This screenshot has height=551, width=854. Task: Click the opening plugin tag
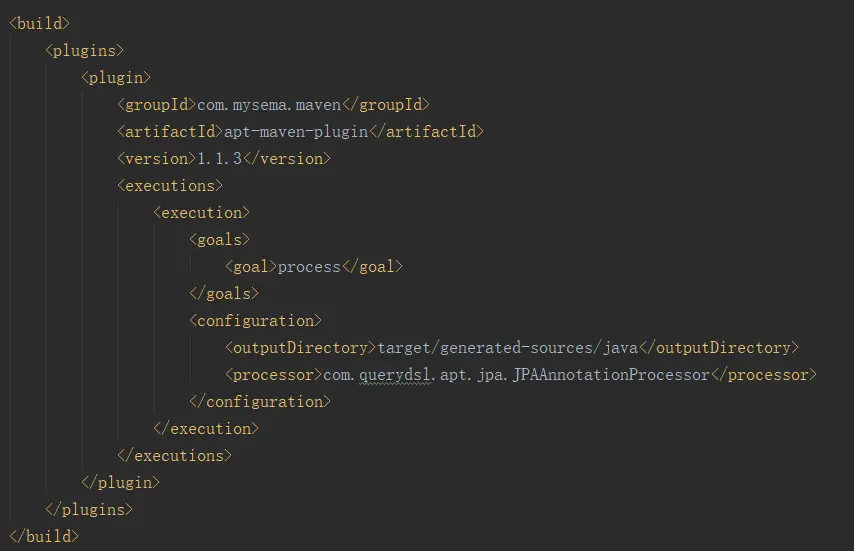pyautogui.click(x=116, y=77)
